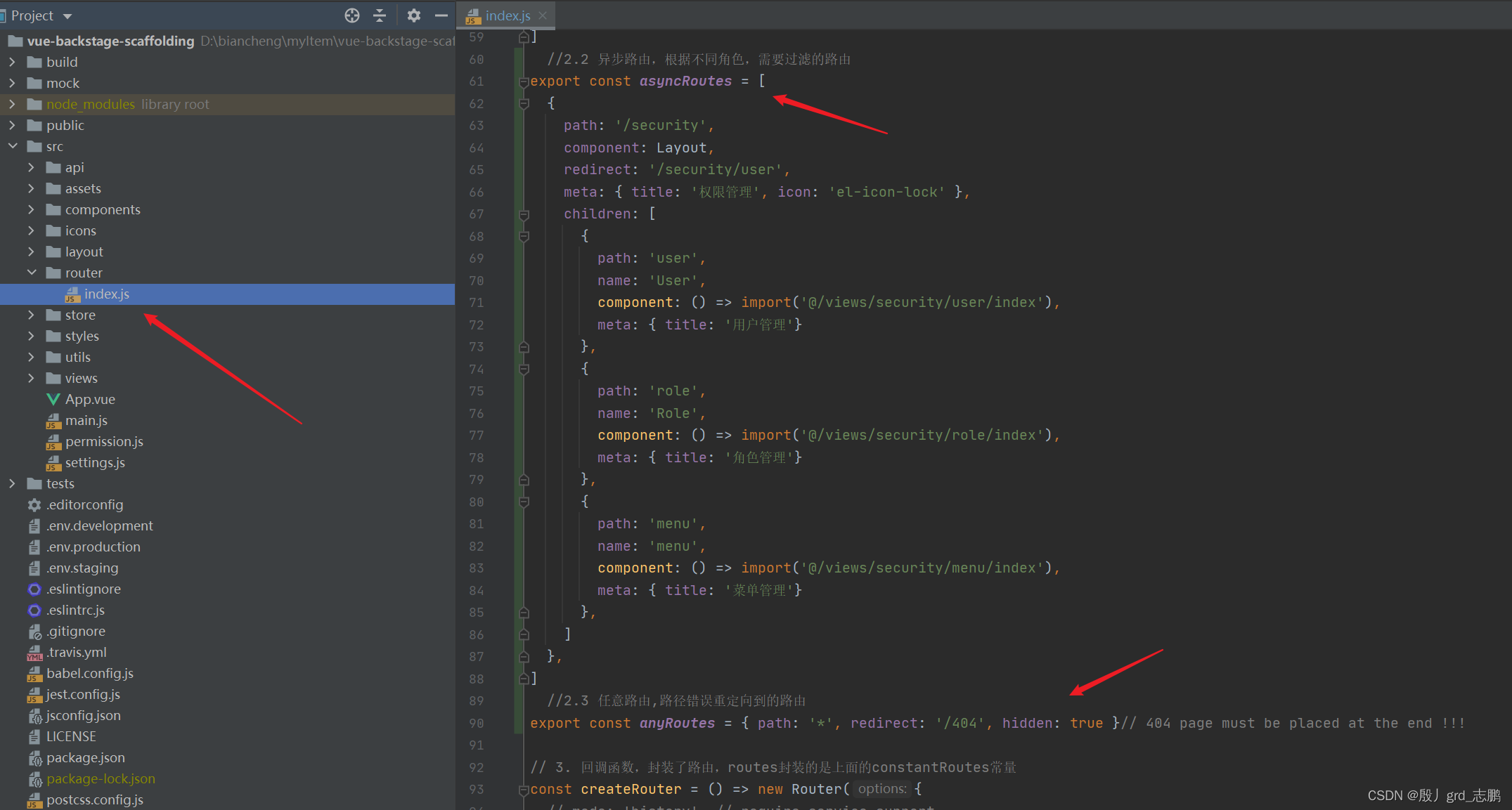Click the locate/select opened file target icon
Viewport: 1512px width, 810px height.
[x=352, y=15]
